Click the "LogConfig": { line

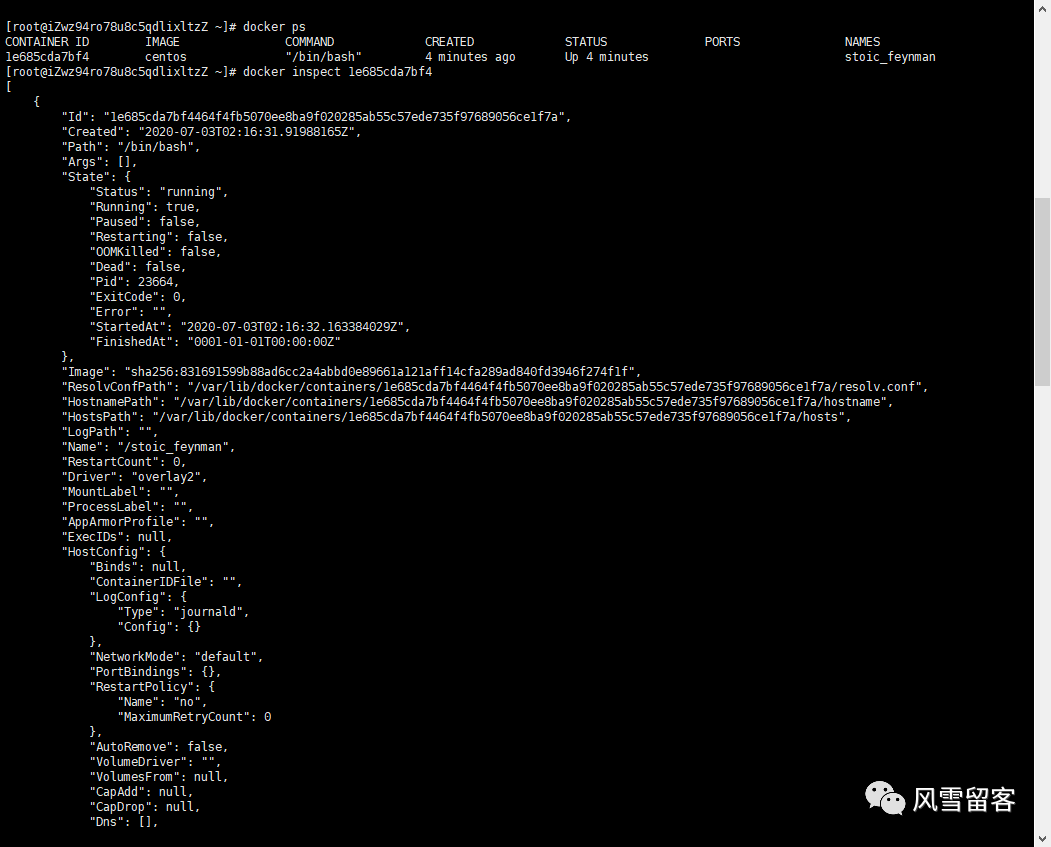[138, 597]
